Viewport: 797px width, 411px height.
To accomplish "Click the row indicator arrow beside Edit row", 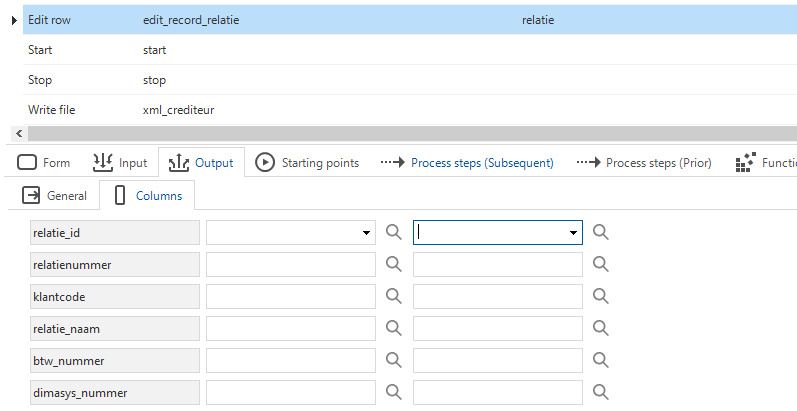I will click(14, 20).
